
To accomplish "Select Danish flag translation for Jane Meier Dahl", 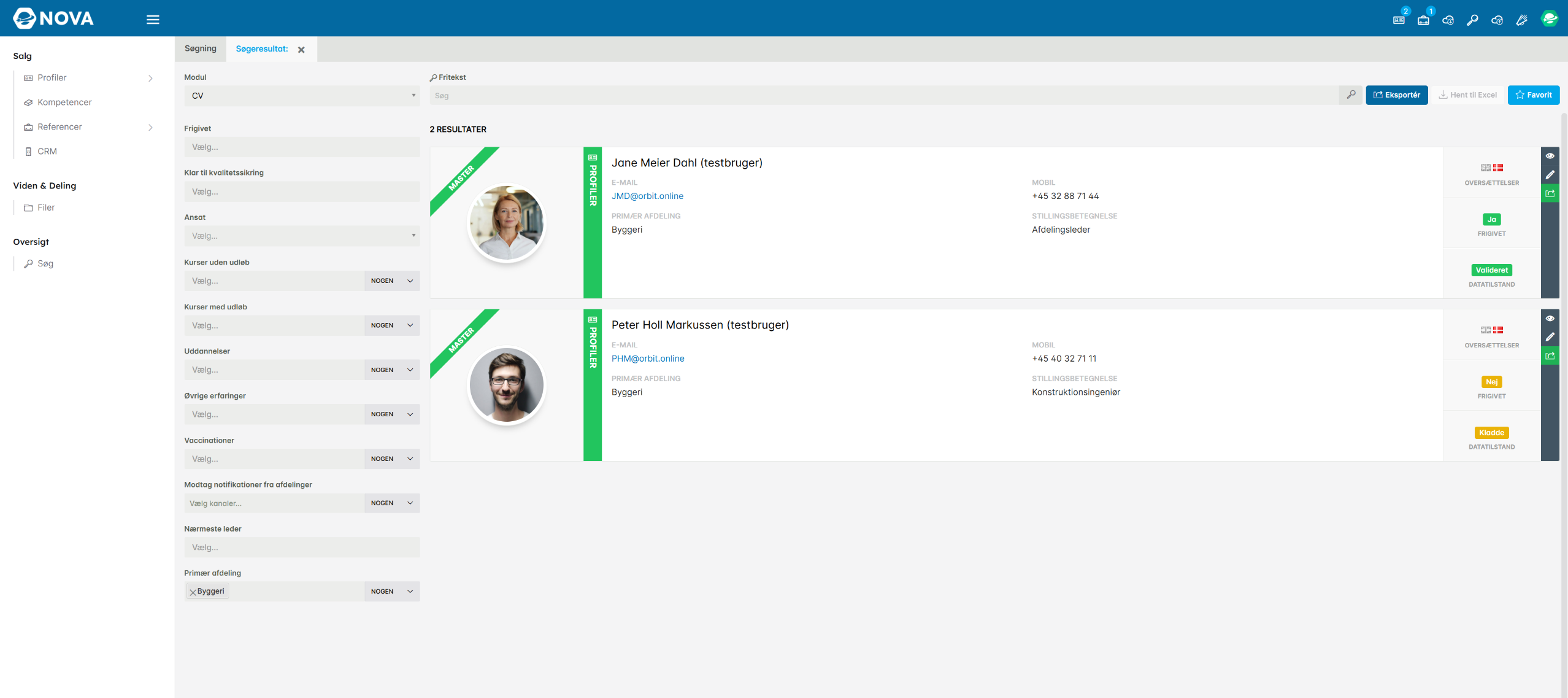I will pos(1497,168).
